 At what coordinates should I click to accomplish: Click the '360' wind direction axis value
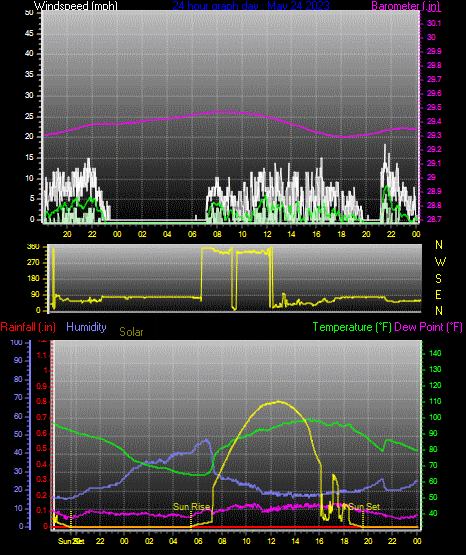[x=33, y=247]
